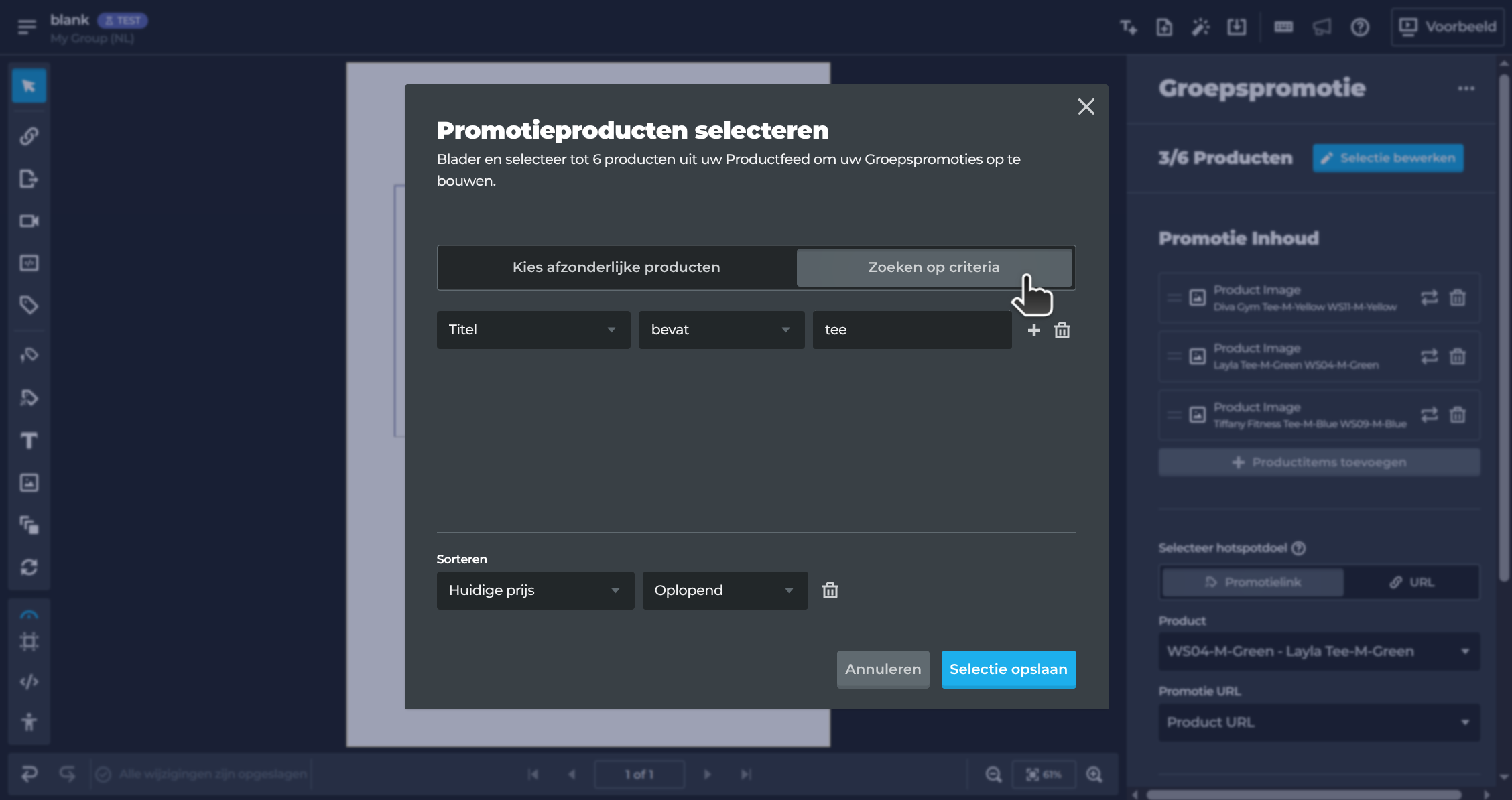Switch to Zoeken op criteria tab
Screen dimensions: 1512x800
[x=934, y=267]
